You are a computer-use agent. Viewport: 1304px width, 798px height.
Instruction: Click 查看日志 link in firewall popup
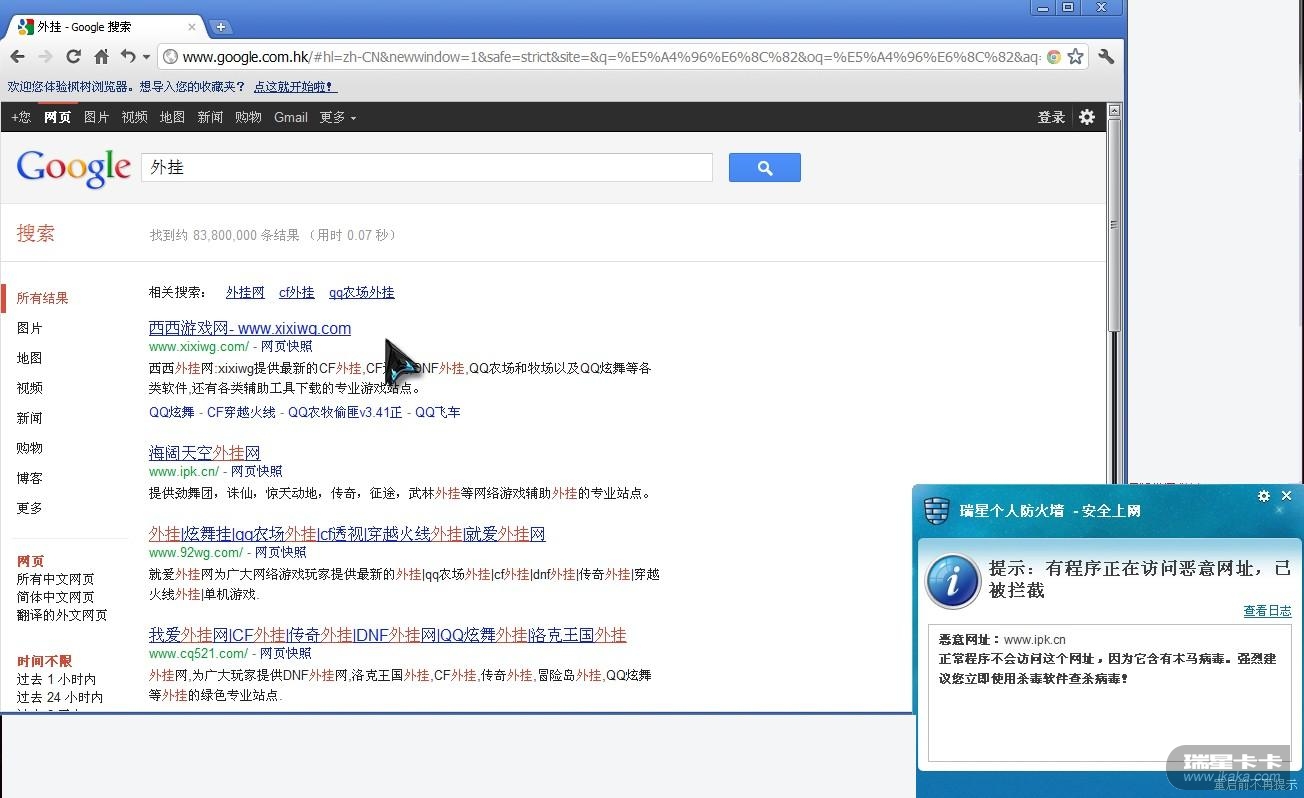coord(1267,611)
